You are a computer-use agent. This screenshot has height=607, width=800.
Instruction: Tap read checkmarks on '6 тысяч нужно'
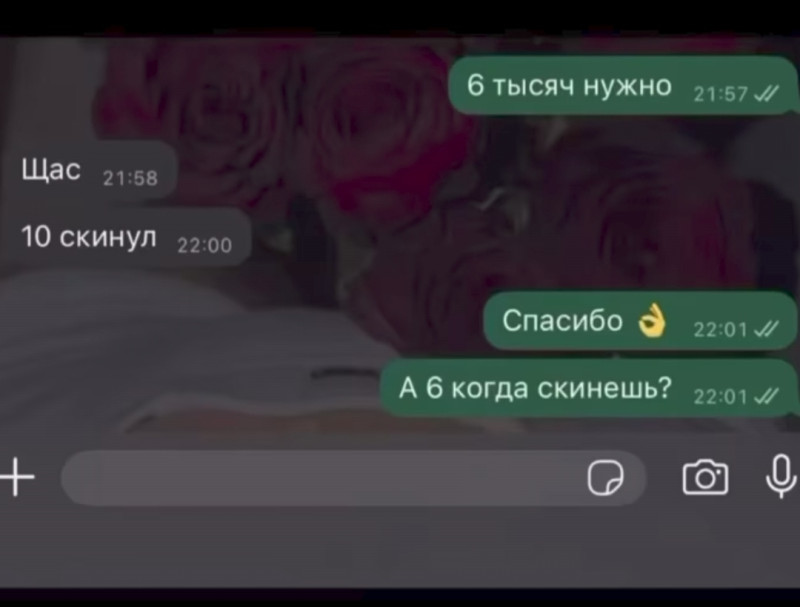coord(766,93)
